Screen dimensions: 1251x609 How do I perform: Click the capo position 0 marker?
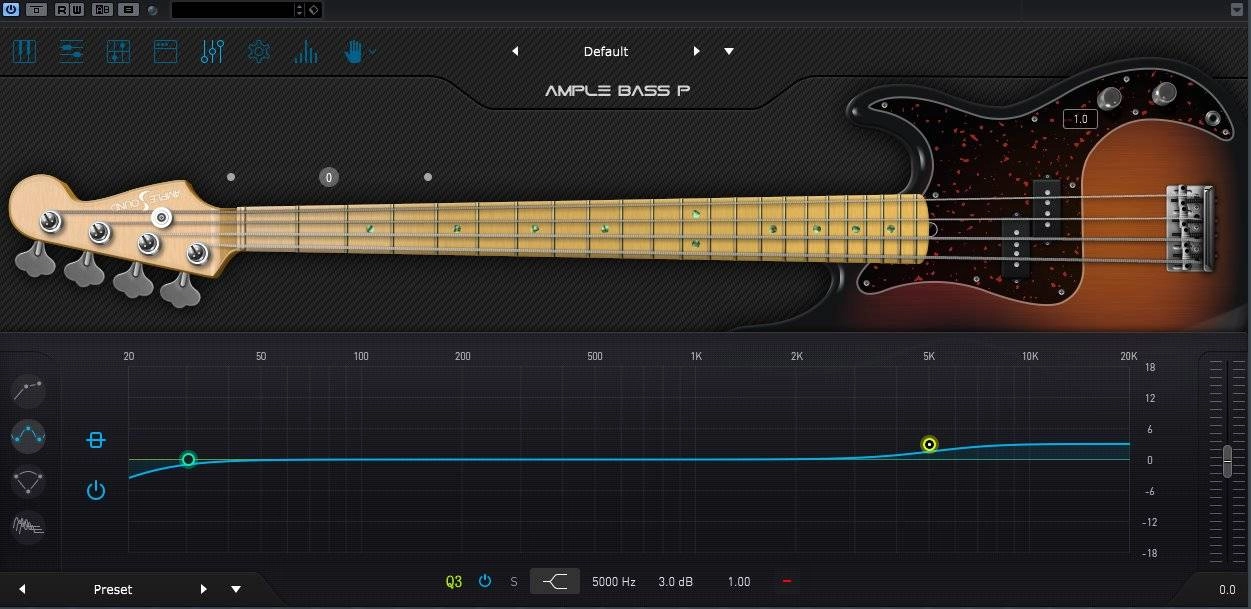(x=329, y=177)
